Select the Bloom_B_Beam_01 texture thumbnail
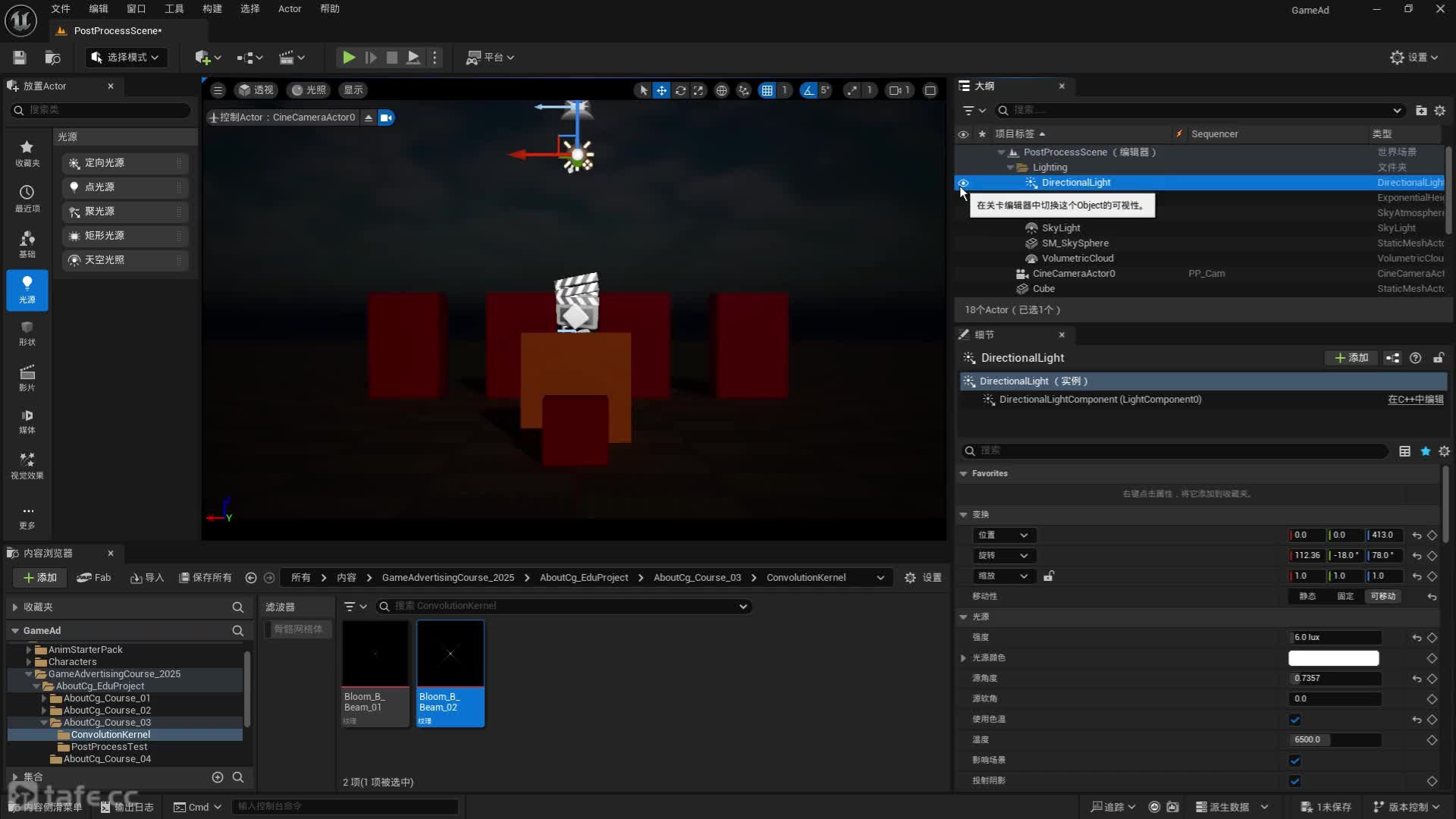This screenshot has width=1456, height=819. (x=375, y=654)
